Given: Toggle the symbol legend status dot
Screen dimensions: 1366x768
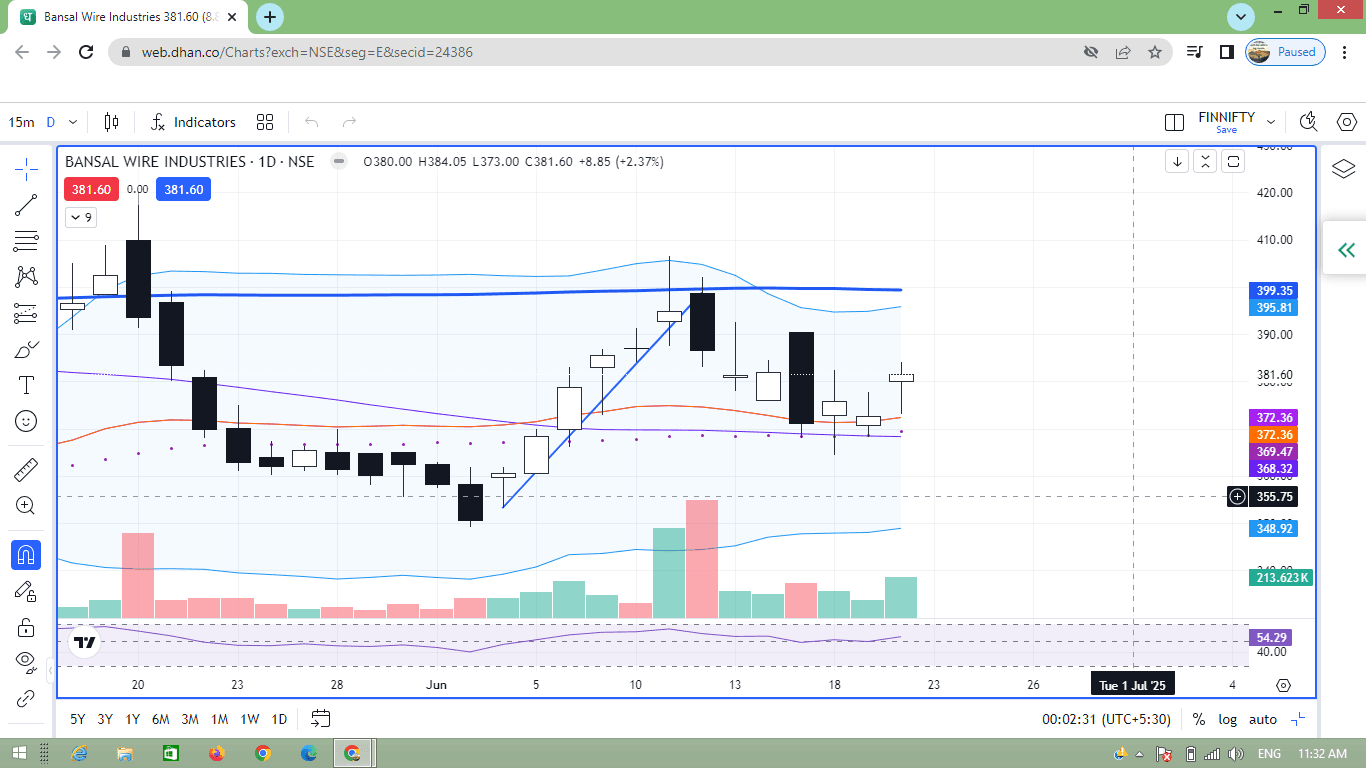Looking at the screenshot, I should click(x=340, y=161).
